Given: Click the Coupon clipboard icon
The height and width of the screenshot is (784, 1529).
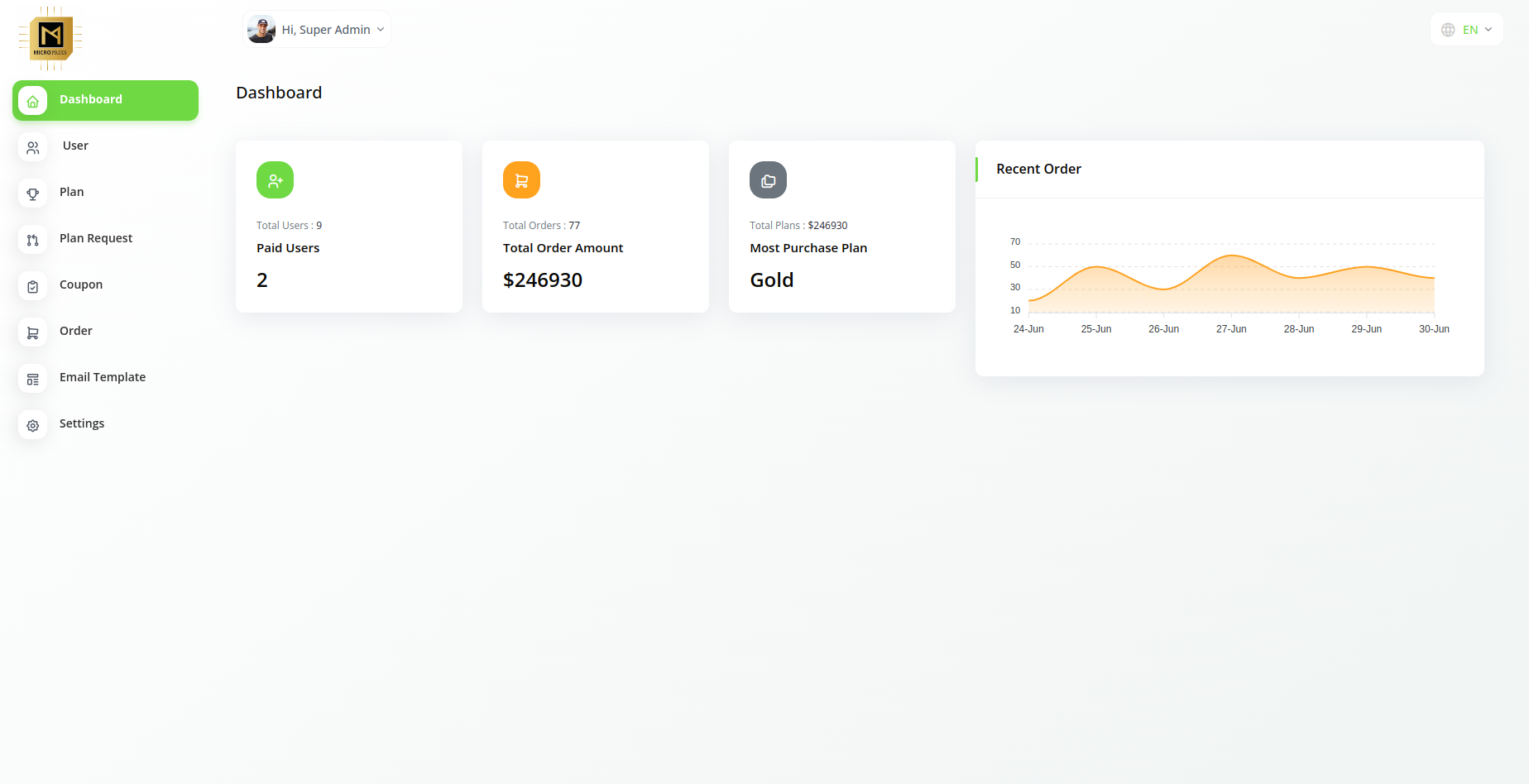Looking at the screenshot, I should click(x=32, y=286).
